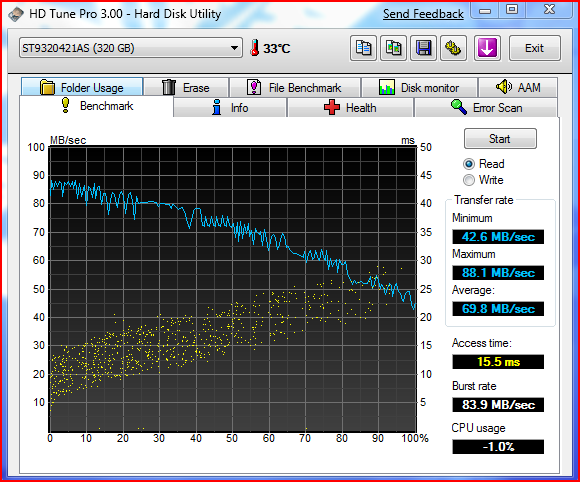The image size is (580, 482).
Task: Click the HD Tune Pro title bar icon
Action: (x=16, y=14)
